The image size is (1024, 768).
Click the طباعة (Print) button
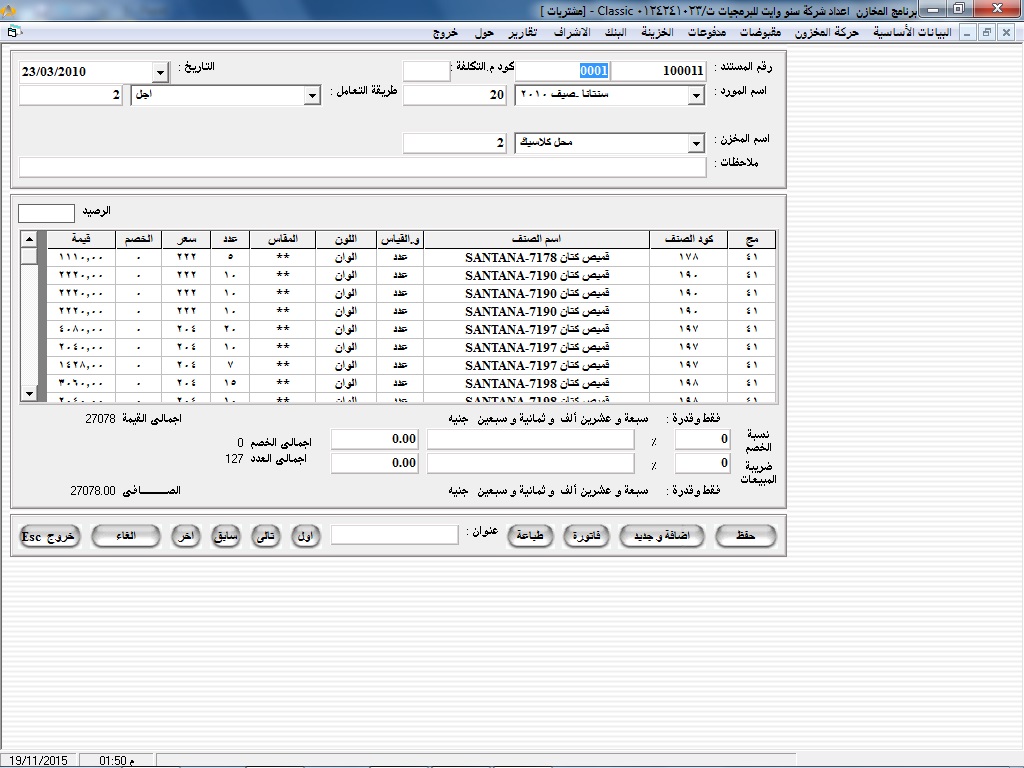pos(530,537)
